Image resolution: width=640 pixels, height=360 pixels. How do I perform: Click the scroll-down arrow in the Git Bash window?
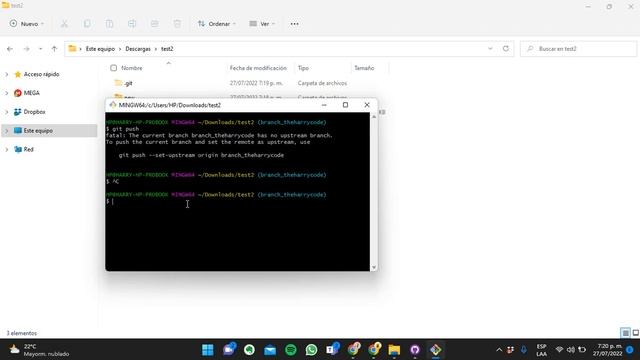click(373, 267)
